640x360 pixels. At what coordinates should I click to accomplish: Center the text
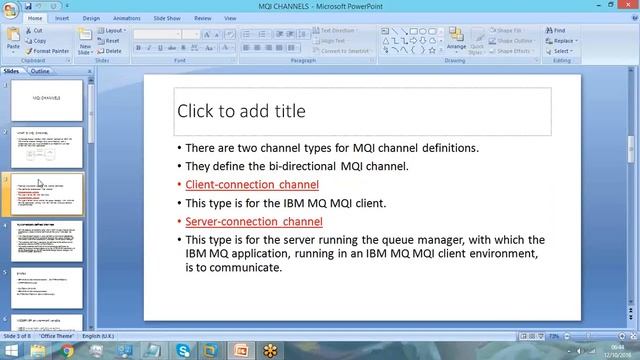click(x=257, y=48)
